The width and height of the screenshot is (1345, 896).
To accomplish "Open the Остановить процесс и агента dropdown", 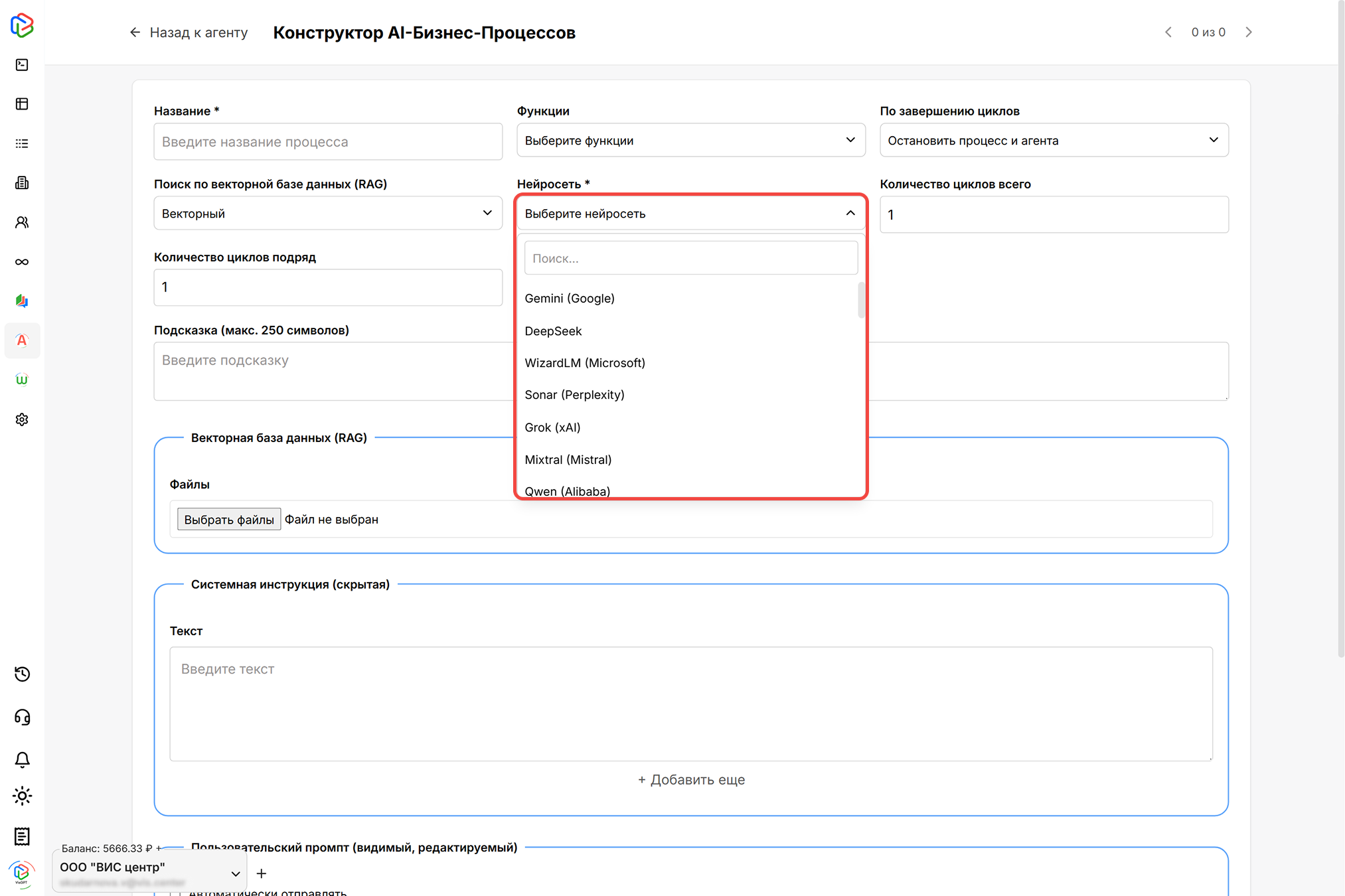I will click(x=1054, y=141).
